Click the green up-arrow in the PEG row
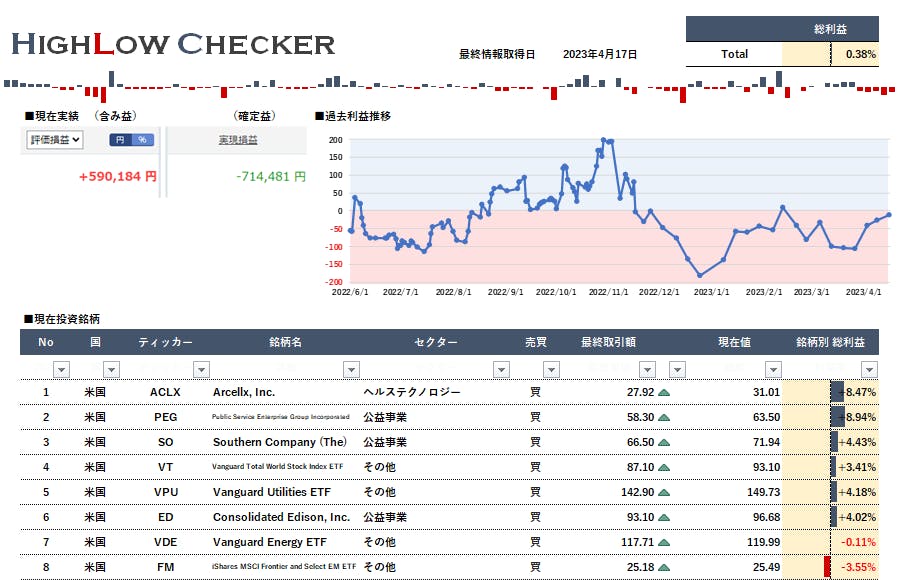Screen dimensions: 899x580 (664, 417)
